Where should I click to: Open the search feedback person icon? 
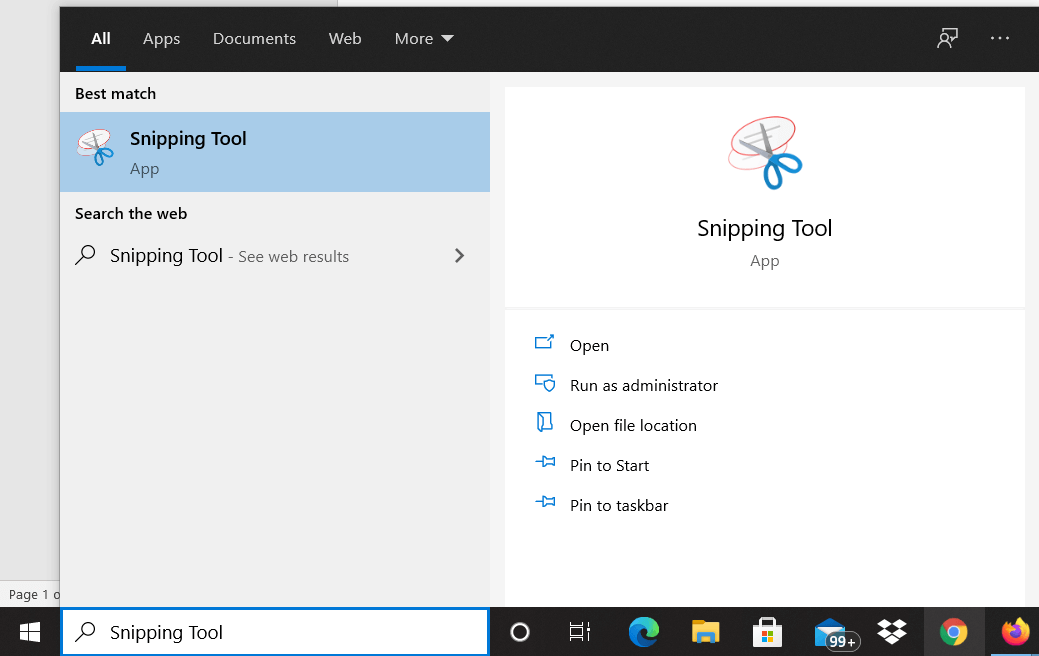[947, 38]
